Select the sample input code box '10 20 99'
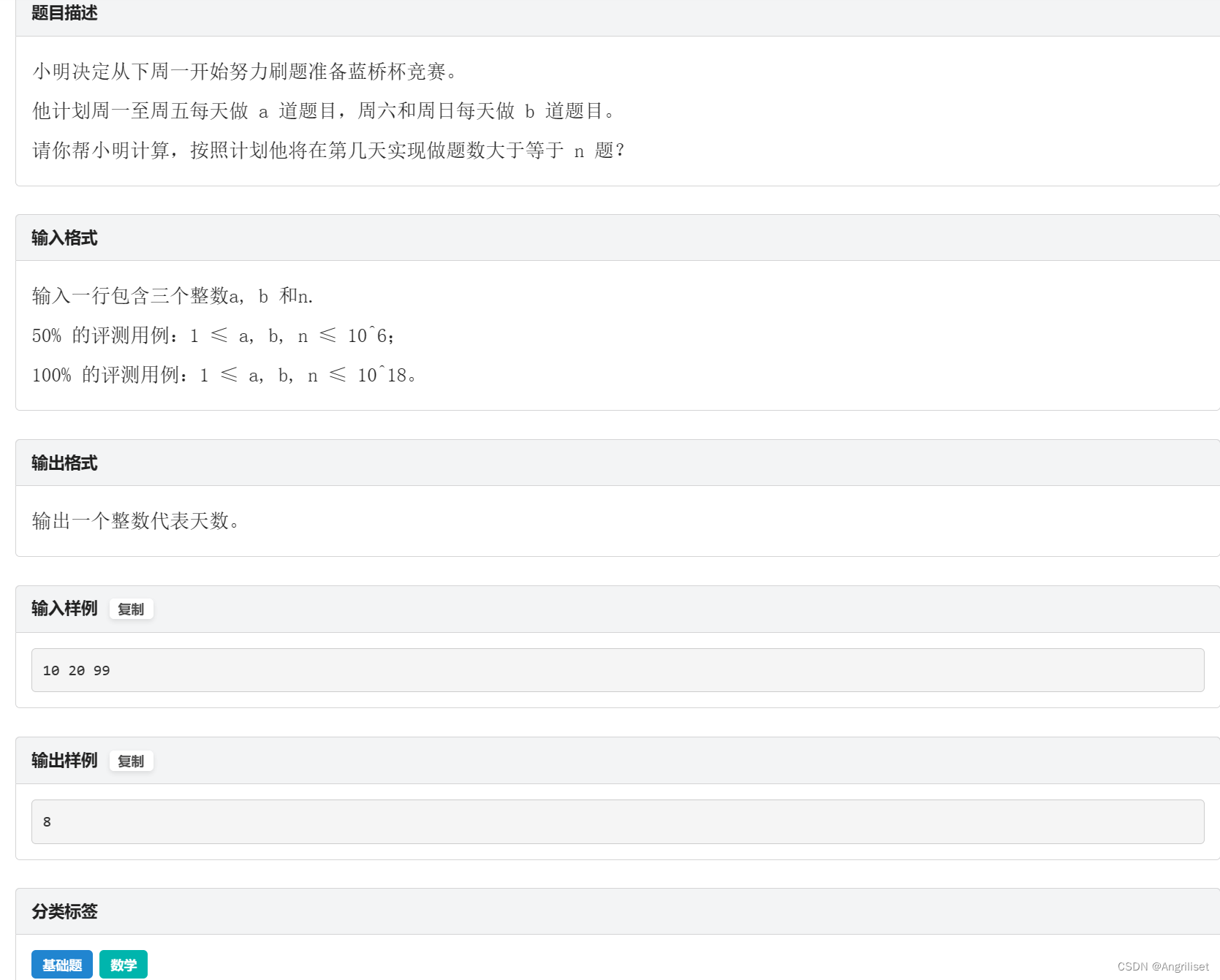This screenshot has width=1220, height=980. coord(618,670)
